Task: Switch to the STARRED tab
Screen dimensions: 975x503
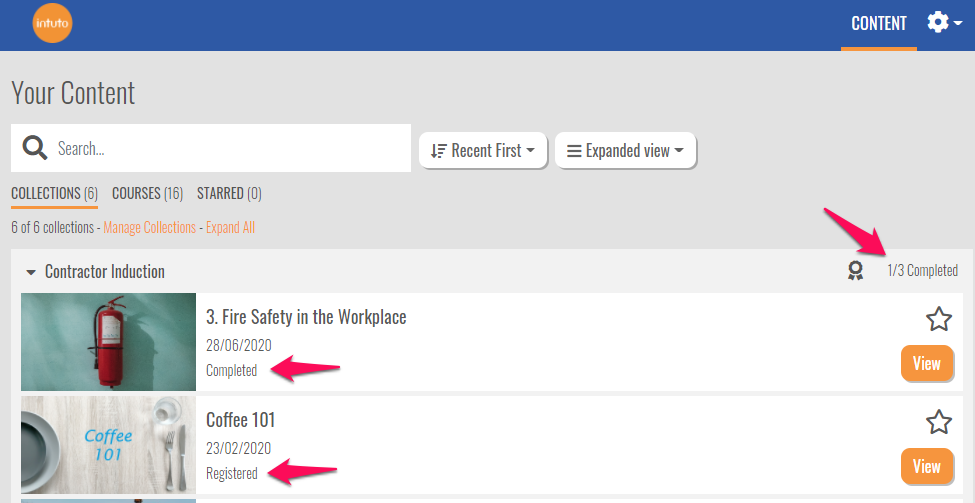Action: click(229, 193)
